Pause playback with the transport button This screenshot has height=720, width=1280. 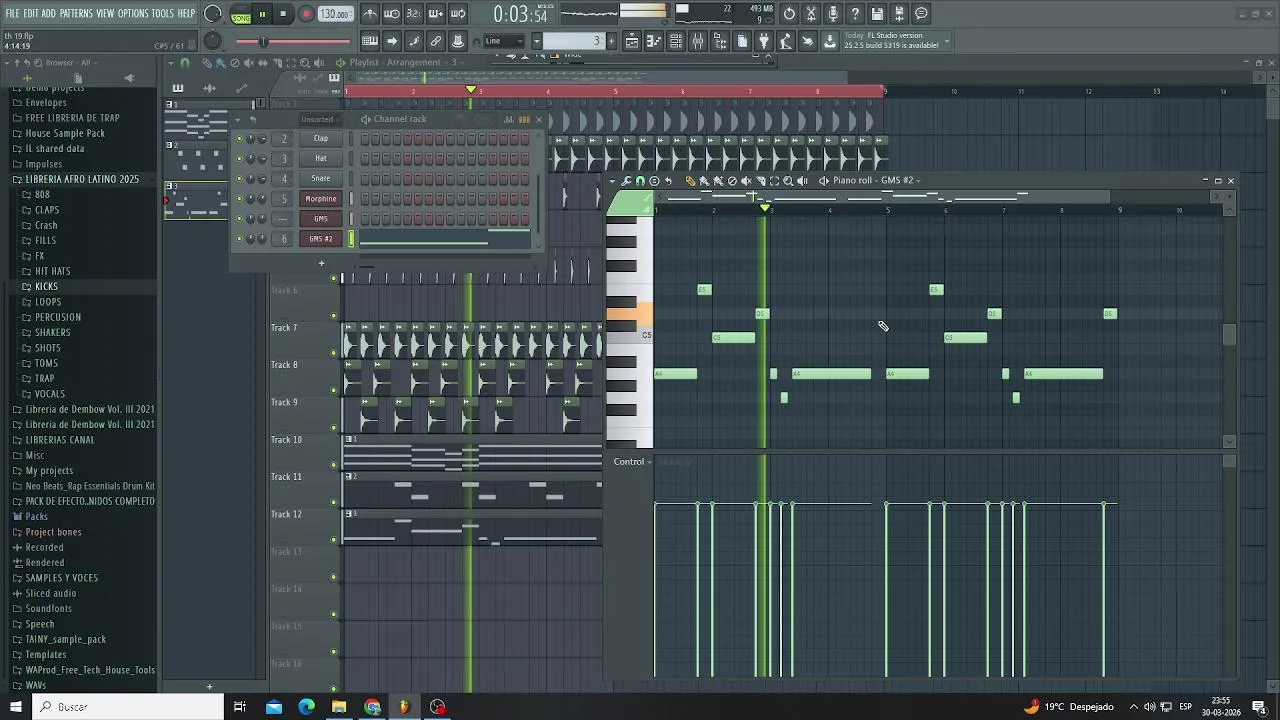pos(263,14)
